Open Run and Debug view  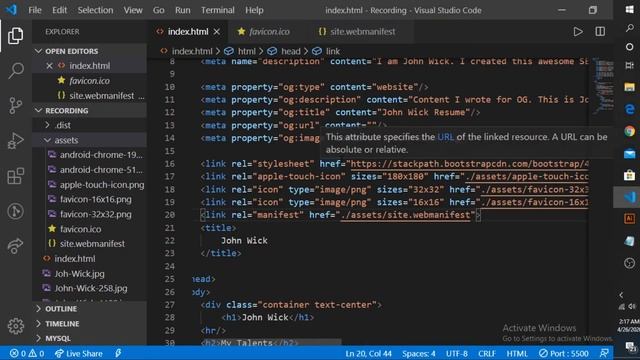tap(16, 141)
